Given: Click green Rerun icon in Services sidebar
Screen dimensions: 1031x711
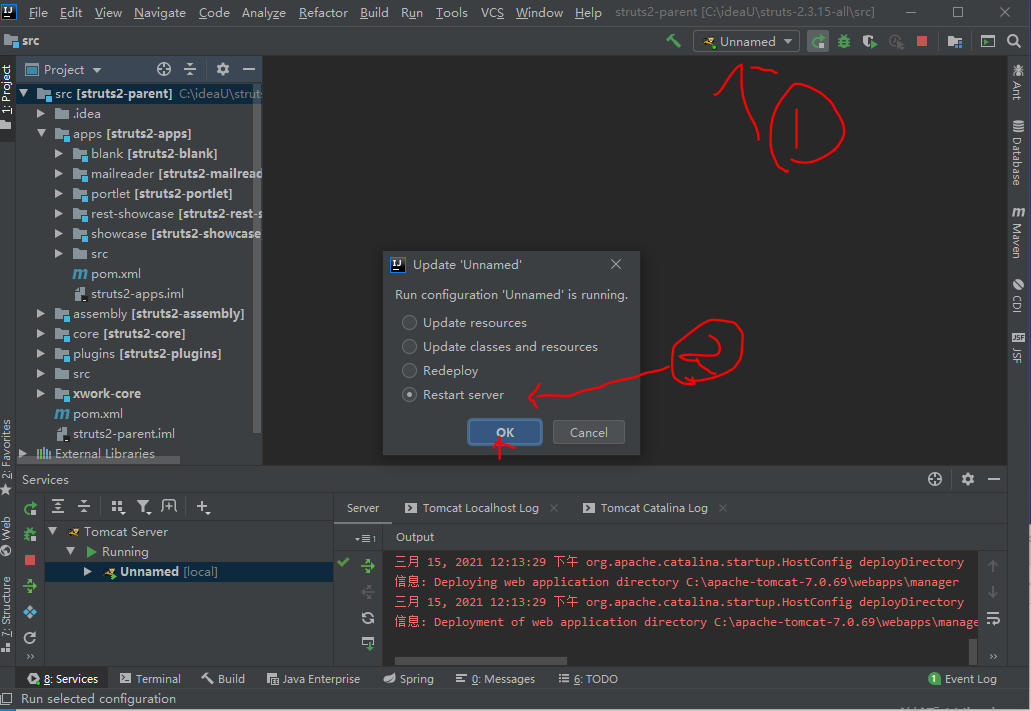Looking at the screenshot, I should 30,508.
